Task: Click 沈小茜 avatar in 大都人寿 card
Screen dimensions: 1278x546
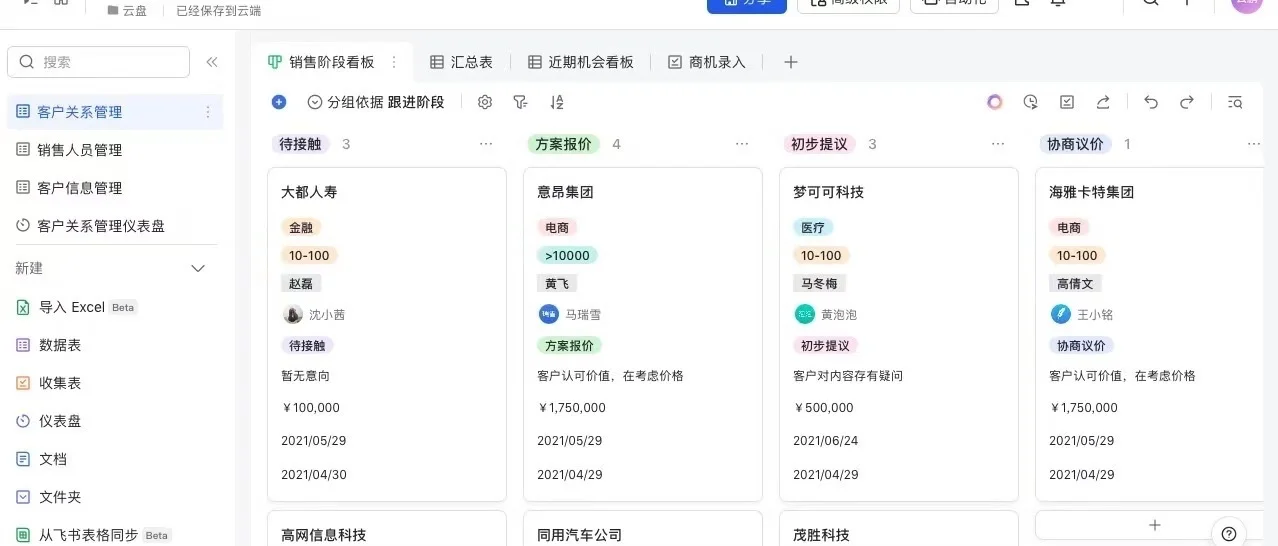Action: [293, 314]
